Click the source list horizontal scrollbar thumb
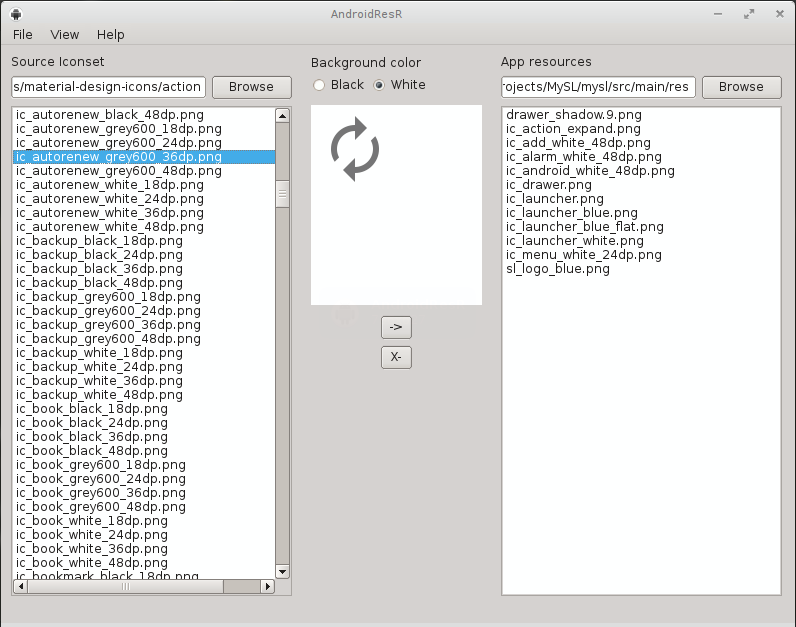The width and height of the screenshot is (796, 627). (125, 587)
